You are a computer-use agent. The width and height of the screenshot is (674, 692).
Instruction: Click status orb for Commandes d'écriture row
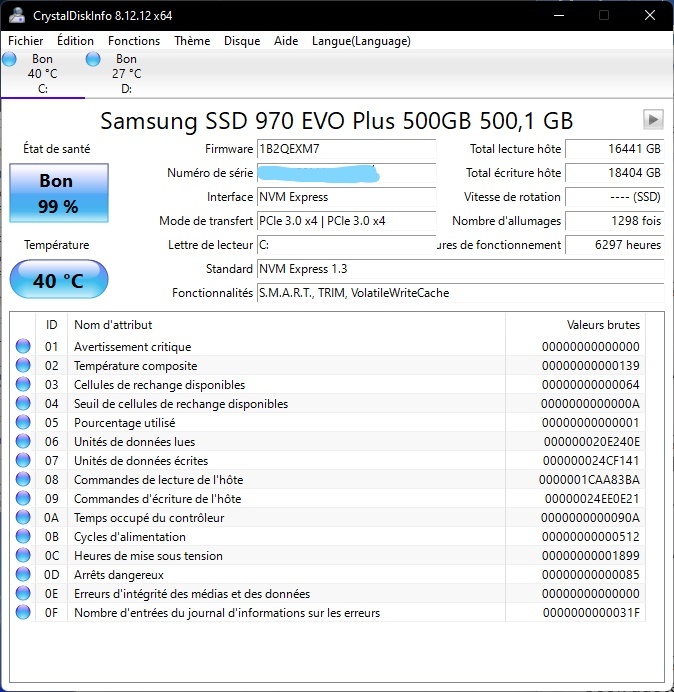(23, 498)
